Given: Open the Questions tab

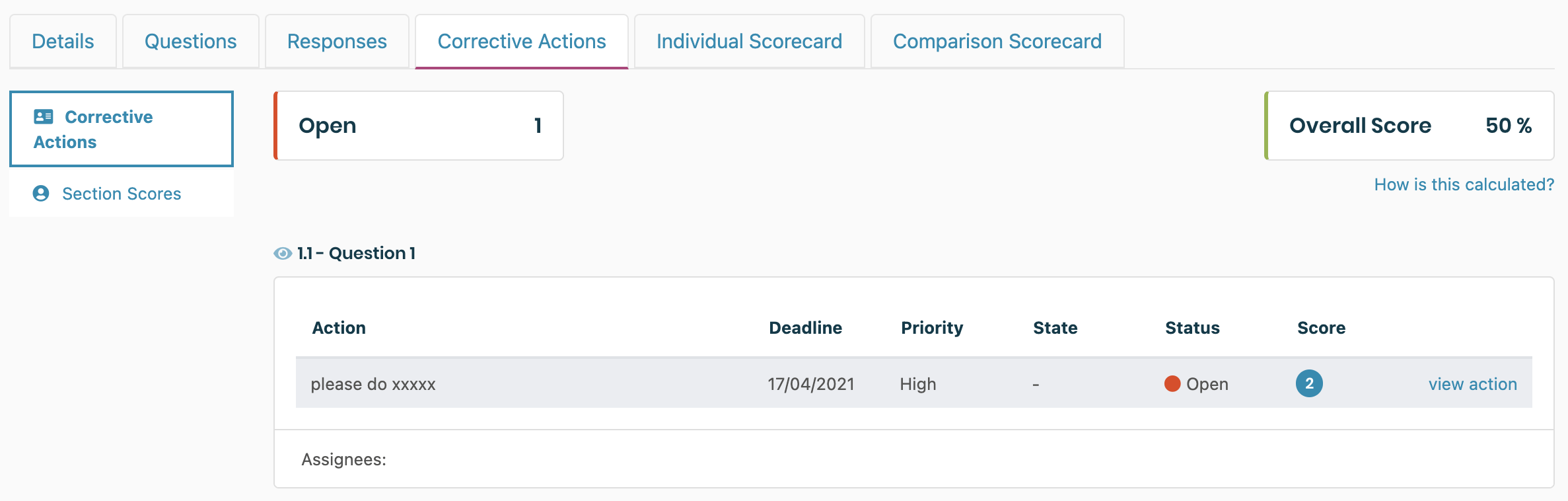Looking at the screenshot, I should click(190, 41).
